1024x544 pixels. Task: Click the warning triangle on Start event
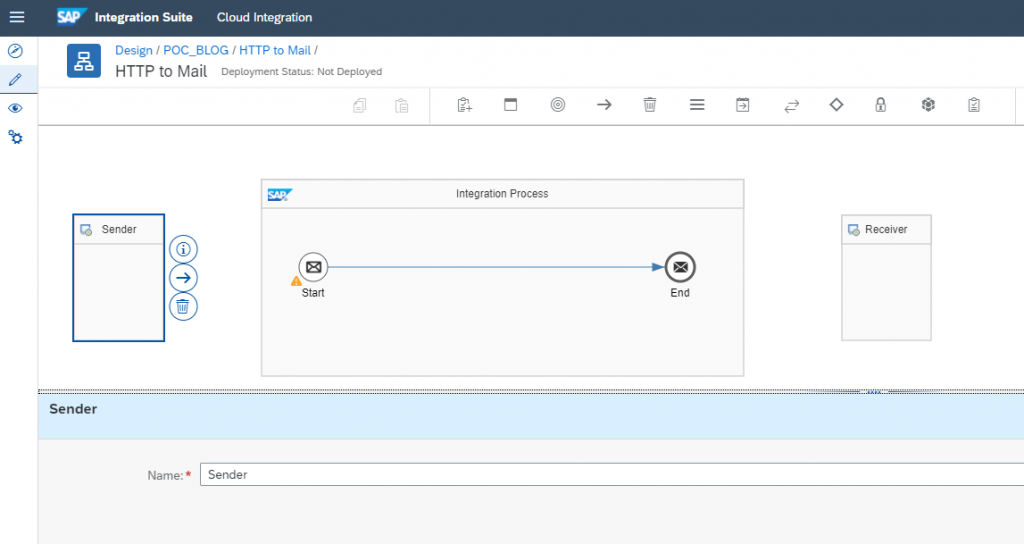tap(296, 281)
